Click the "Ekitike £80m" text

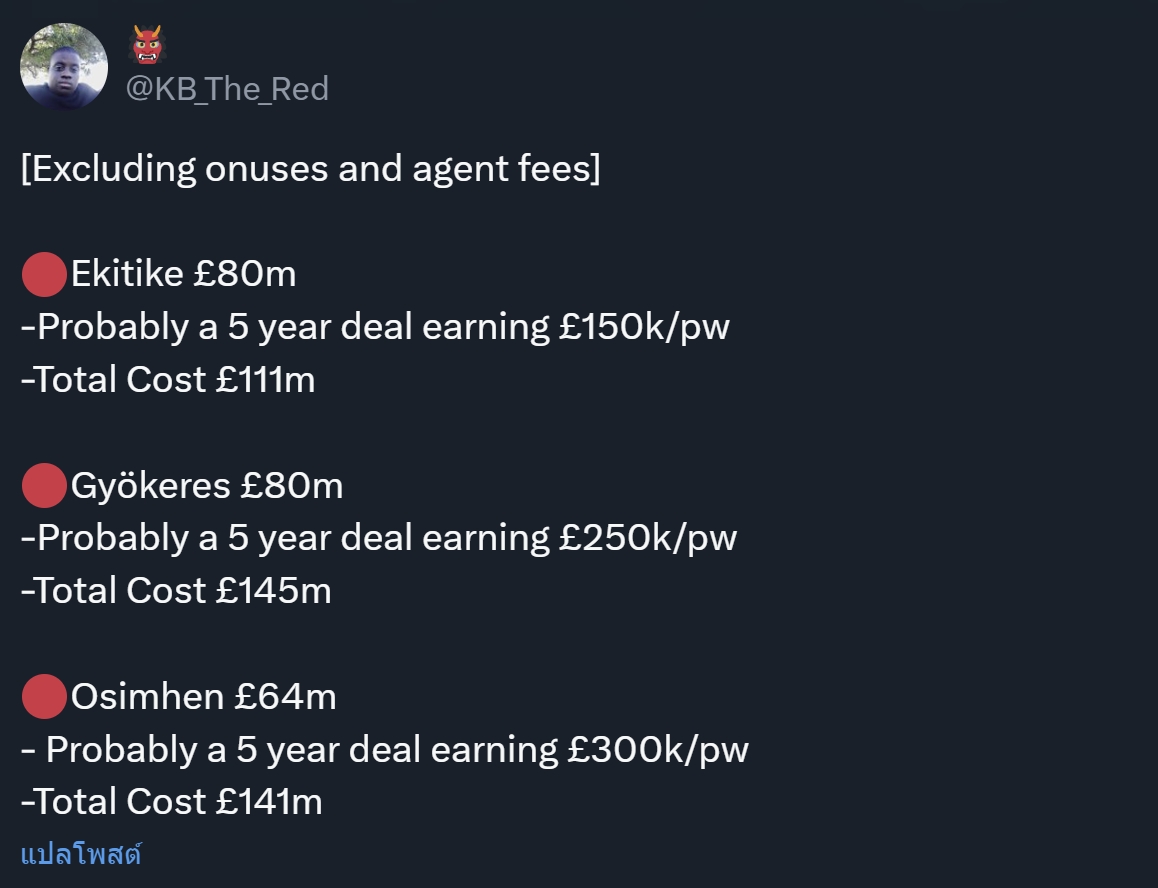tap(183, 274)
